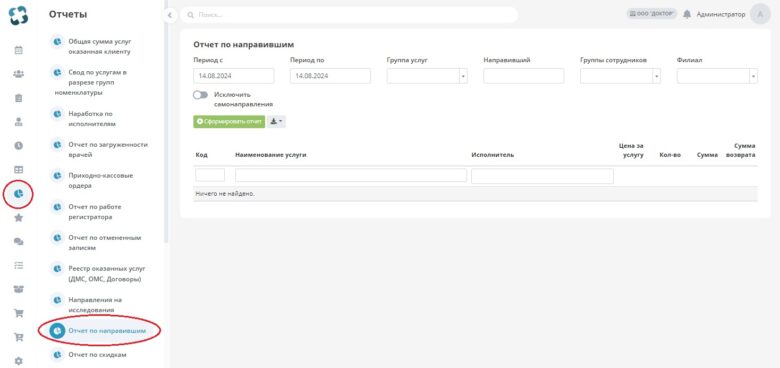Viewport: 780px width, 368px height.
Task: Toggle Исключить самонаправления switch
Action: coord(200,94)
